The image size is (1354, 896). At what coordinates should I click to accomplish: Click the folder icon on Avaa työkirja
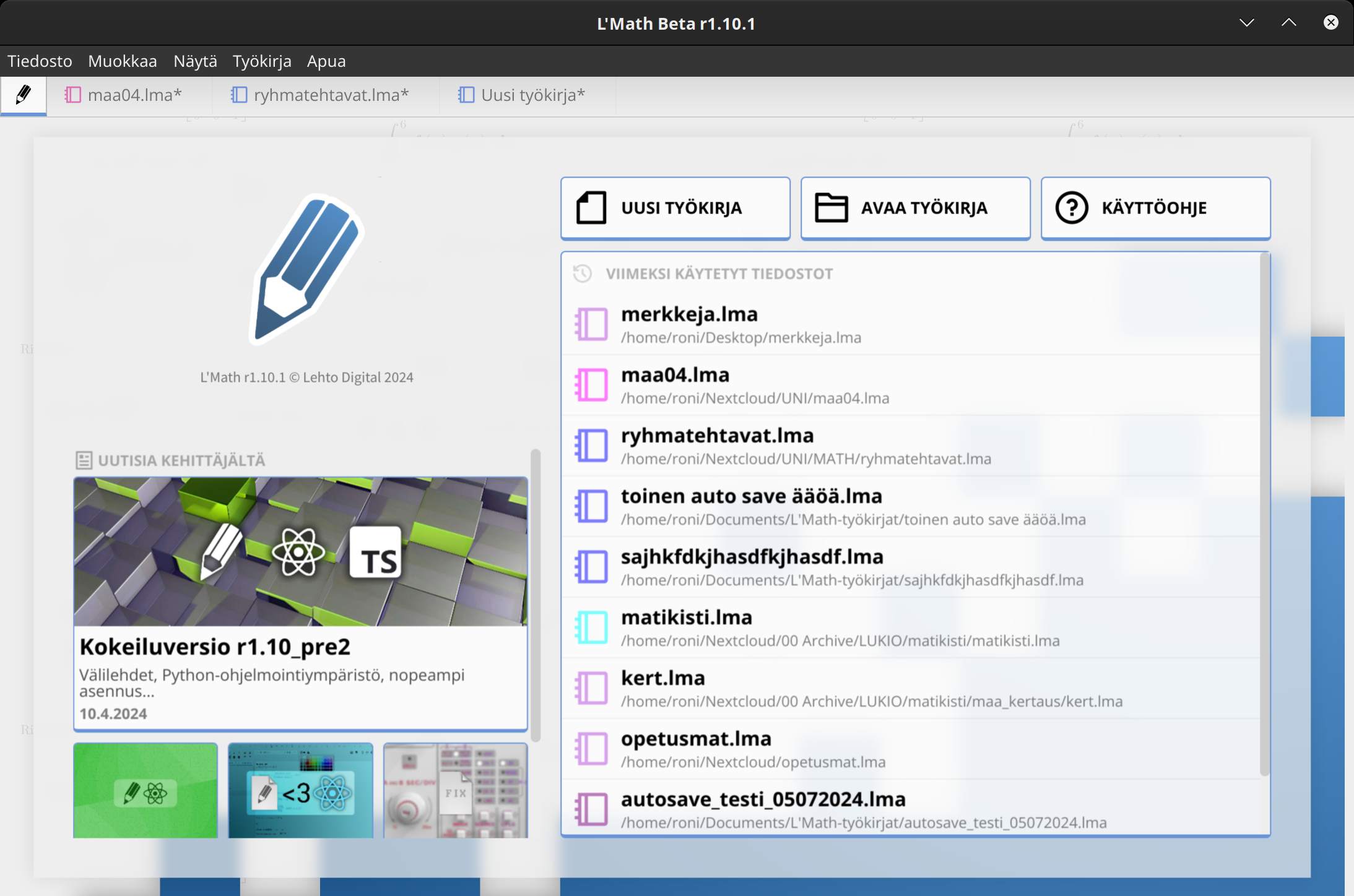coord(831,208)
